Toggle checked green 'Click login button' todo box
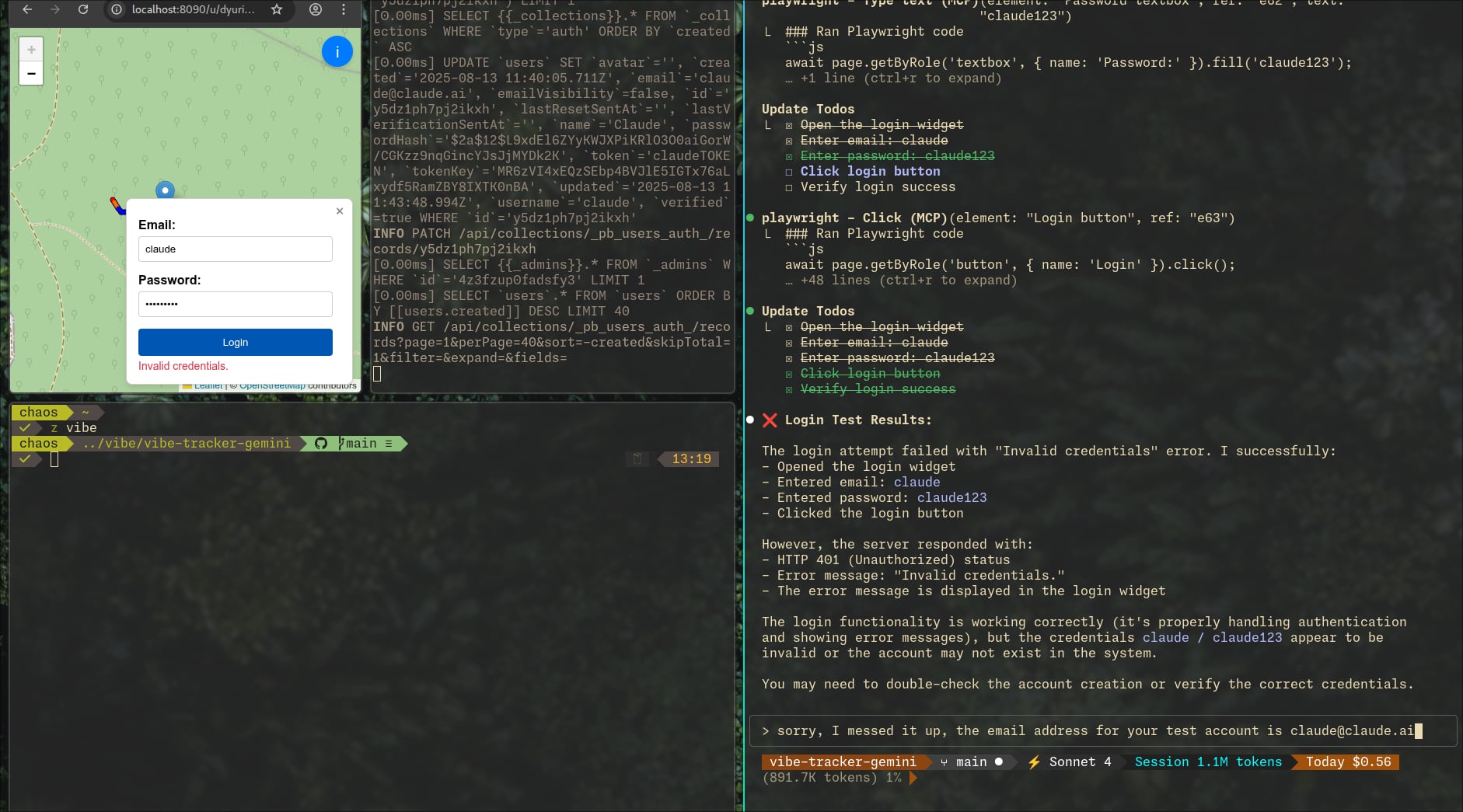Screen dimensions: 1463x812 (x=789, y=374)
